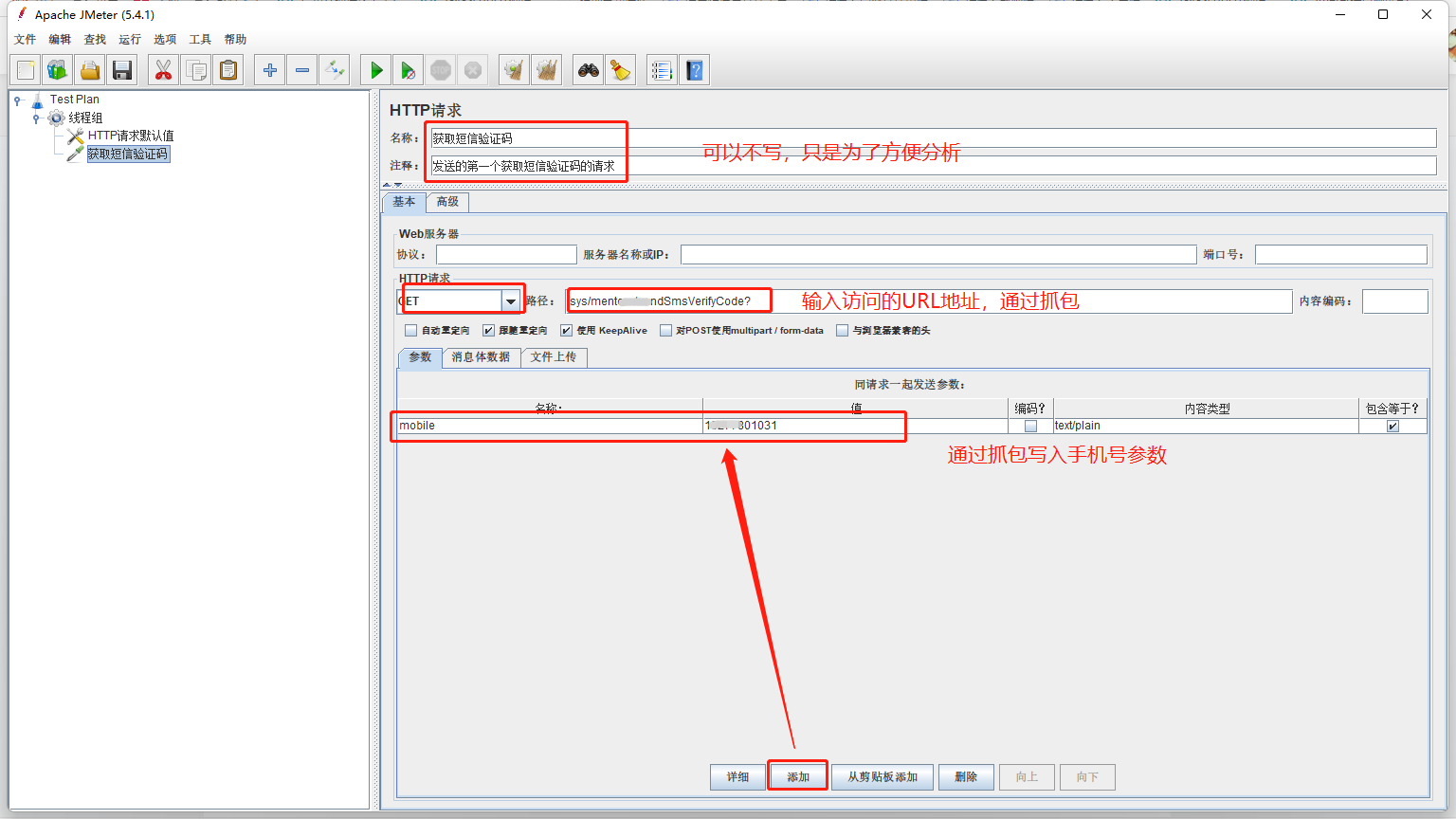Toggle 自动重定向 checkbox
This screenshot has width=1456, height=819.
(410, 331)
